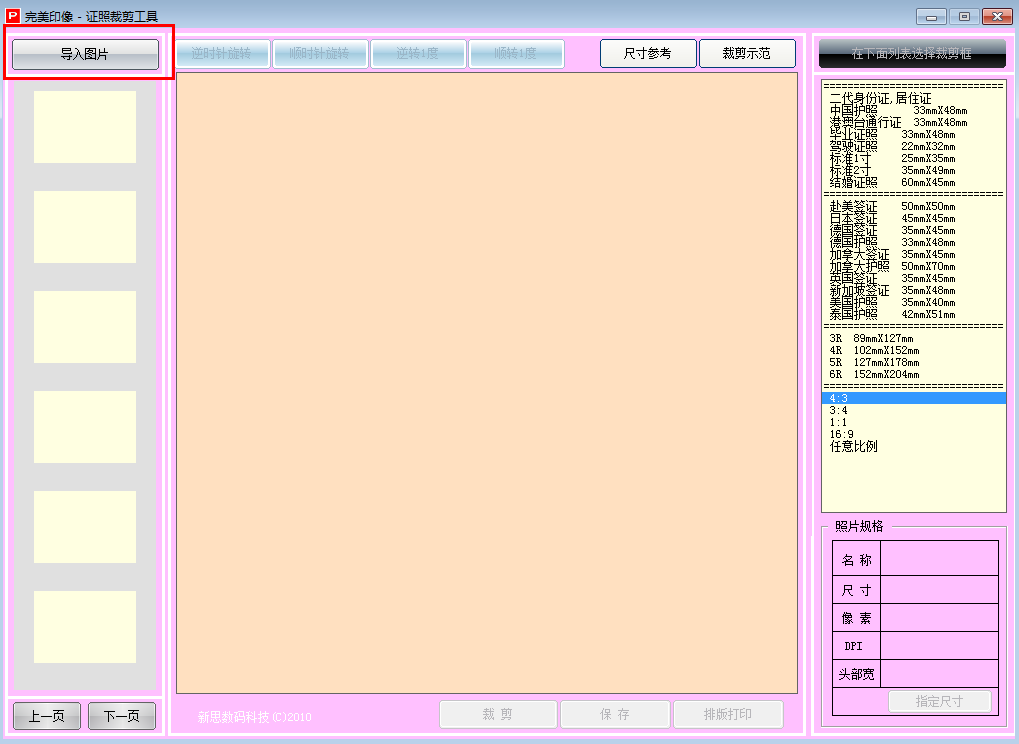Select 逆时针旋转 rotate counter-clockwise button
Screen dimensions: 1019x744
pyautogui.click(x=222, y=53)
